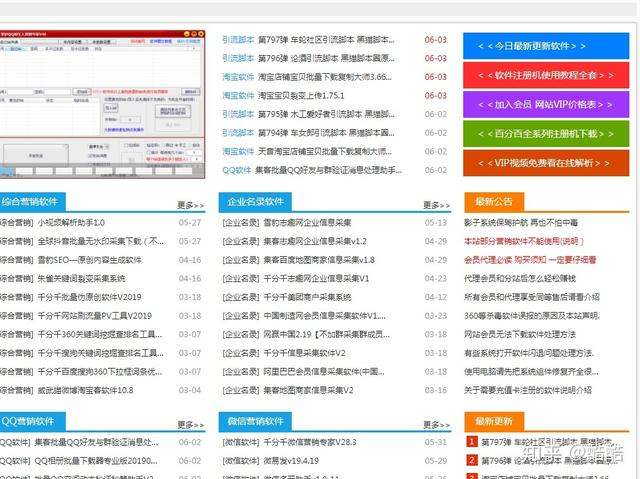Open the 综合营销软件 section header tab
Image resolution: width=640 pixels, height=479 pixels.
click(32, 202)
